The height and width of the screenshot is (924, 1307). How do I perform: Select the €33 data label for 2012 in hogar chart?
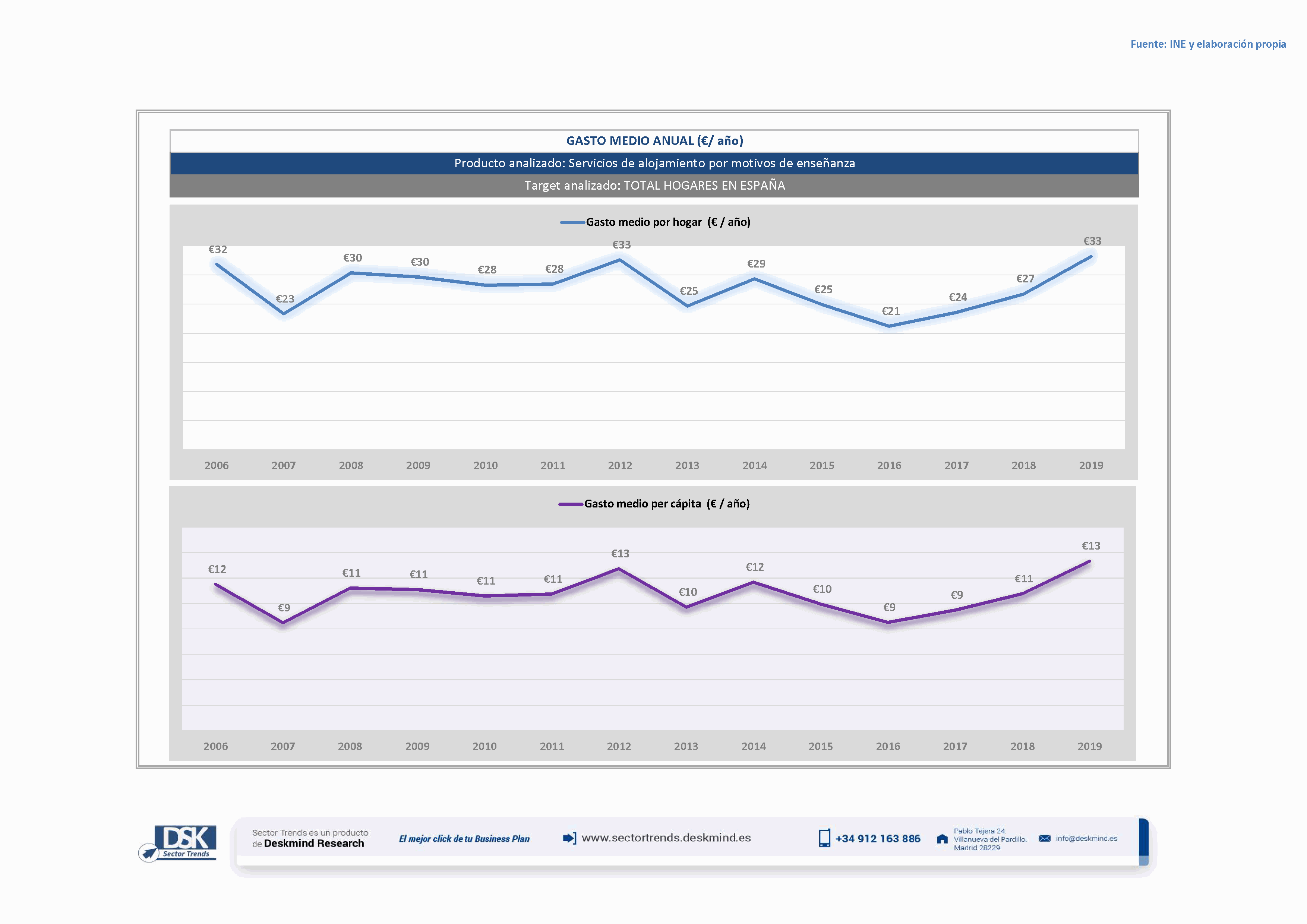coord(621,245)
